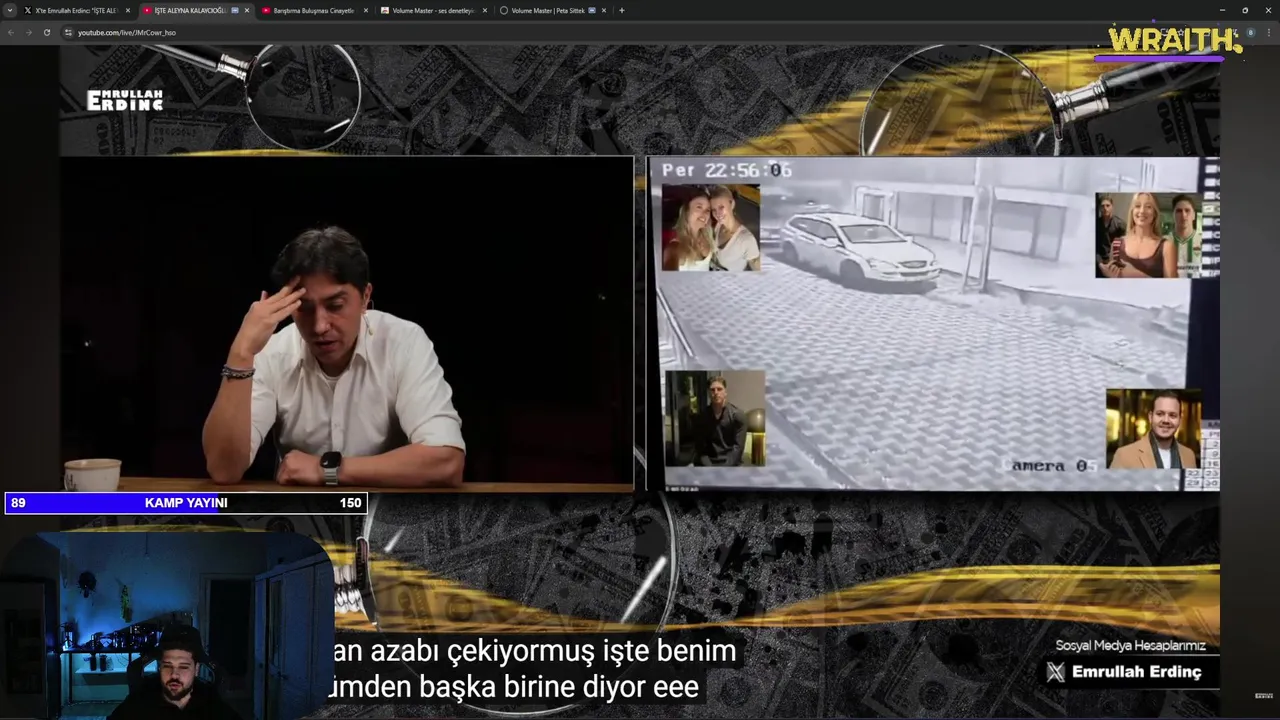
Task: Click the streamer webcam overlay
Action: (x=166, y=624)
